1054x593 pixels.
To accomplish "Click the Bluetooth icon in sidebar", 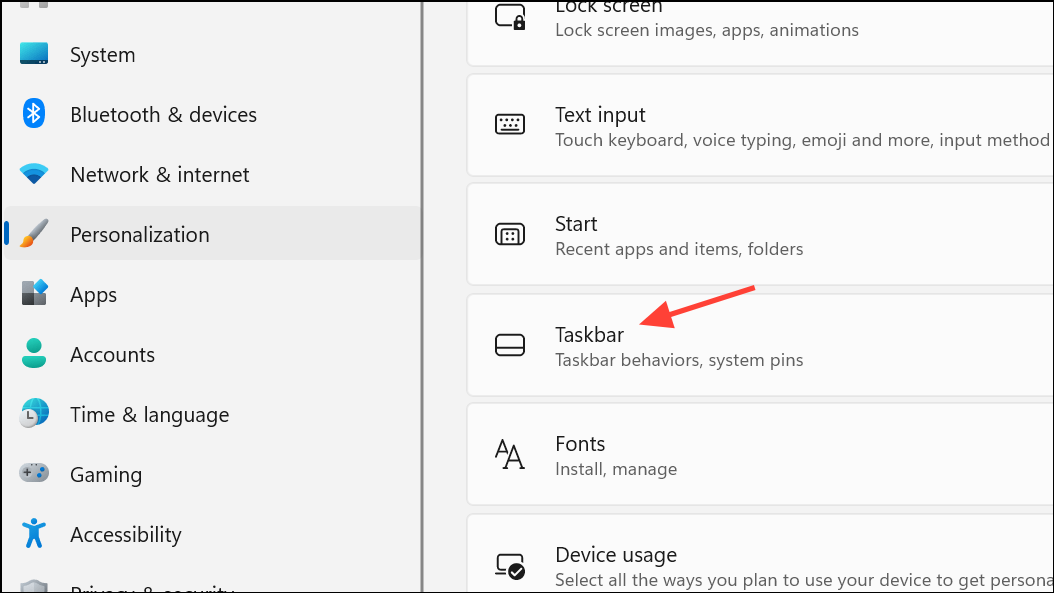I will tap(34, 114).
